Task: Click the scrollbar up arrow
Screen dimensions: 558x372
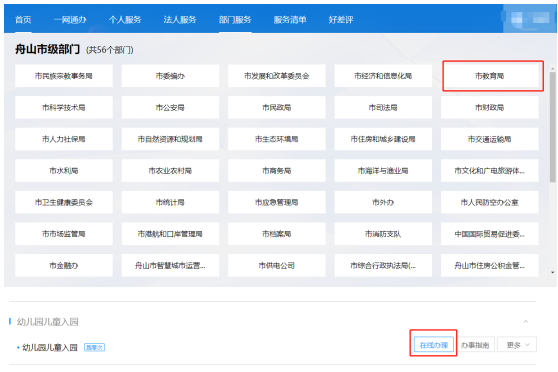Action: [553, 69]
